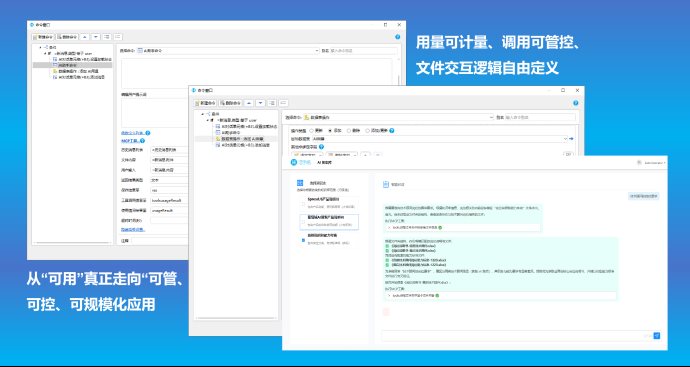Click blue grid icon atop front window sidebar
The width and height of the screenshot is (690, 367).
(x=300, y=183)
